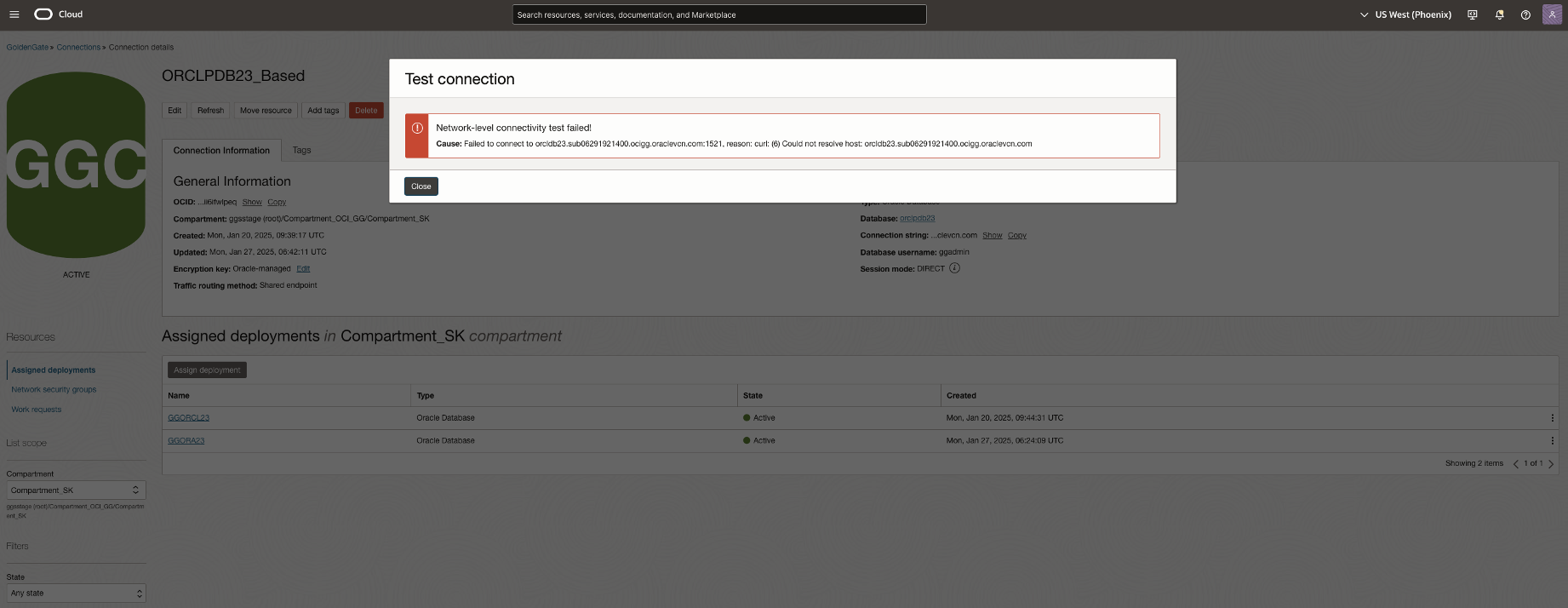Click the Move resource button
This screenshot has width=1568, height=608.
tap(266, 111)
